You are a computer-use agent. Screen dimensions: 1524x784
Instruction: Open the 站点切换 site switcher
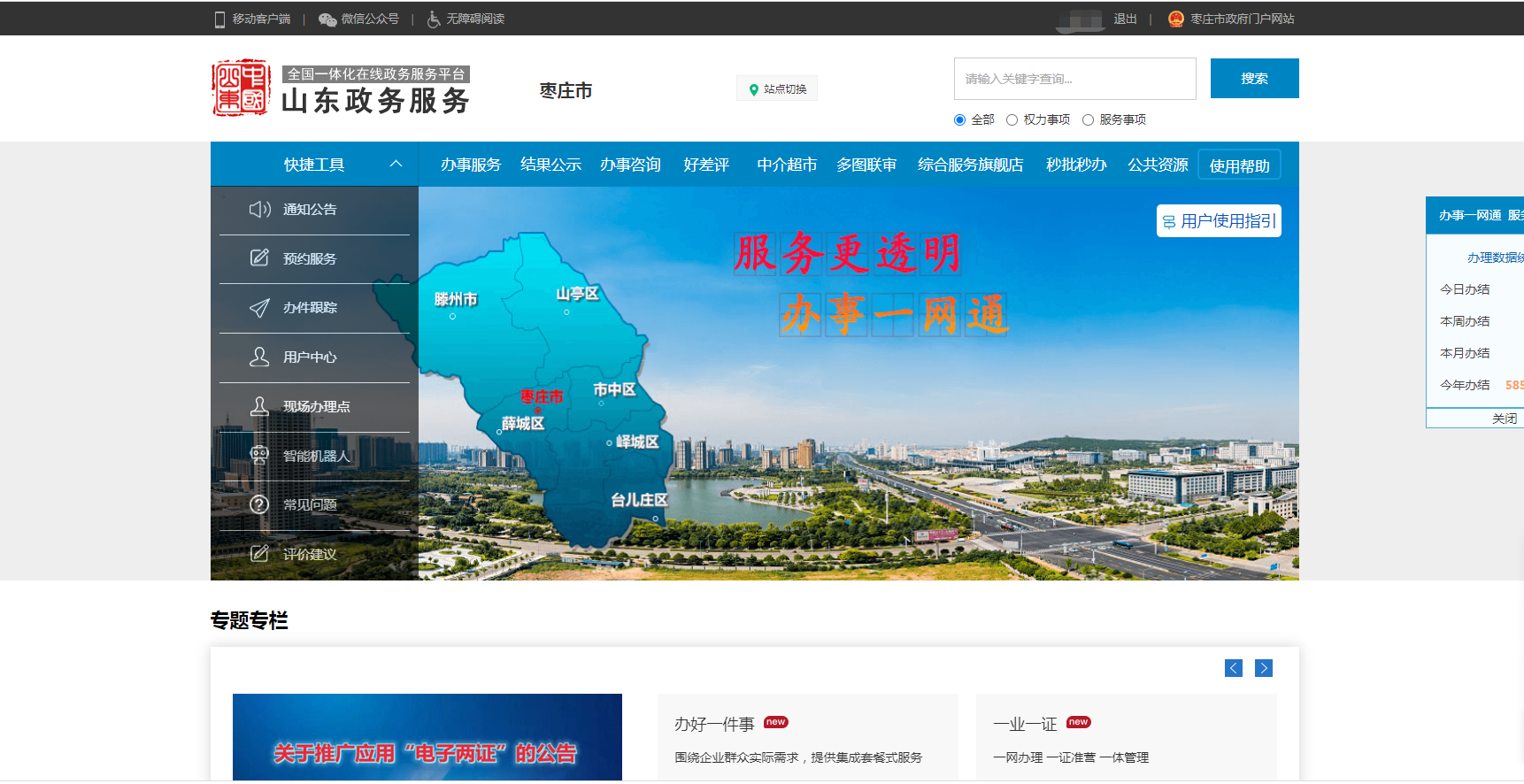(x=777, y=89)
